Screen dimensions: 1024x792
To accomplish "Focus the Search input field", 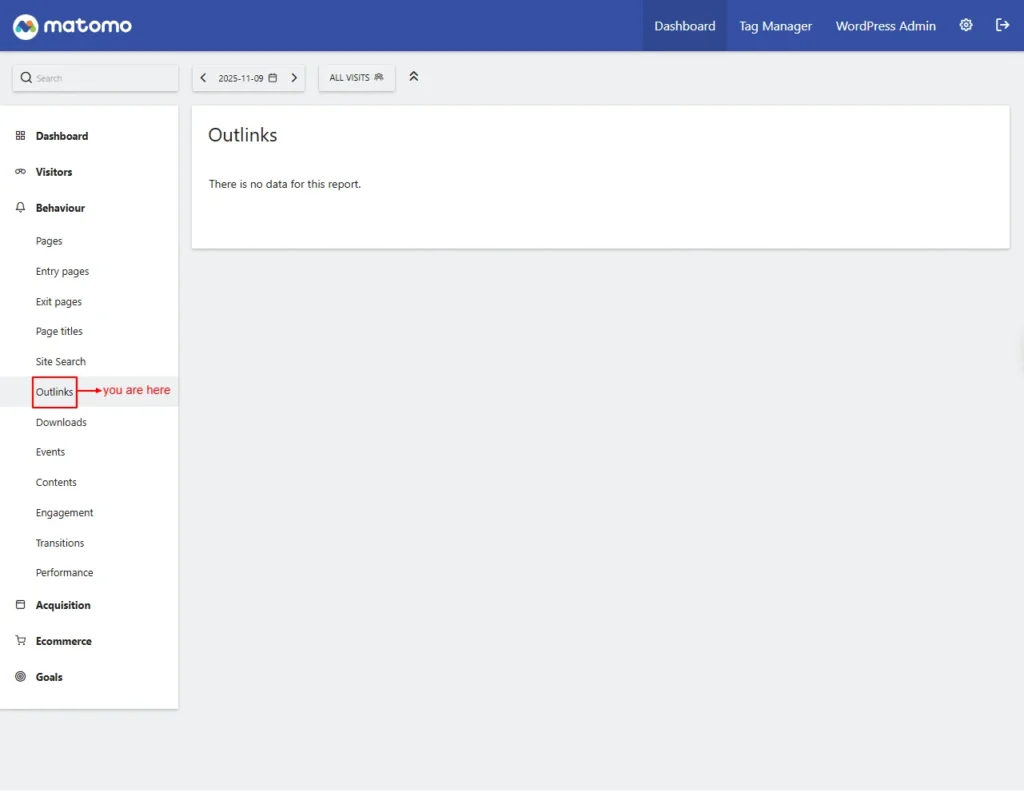I will [x=100, y=78].
